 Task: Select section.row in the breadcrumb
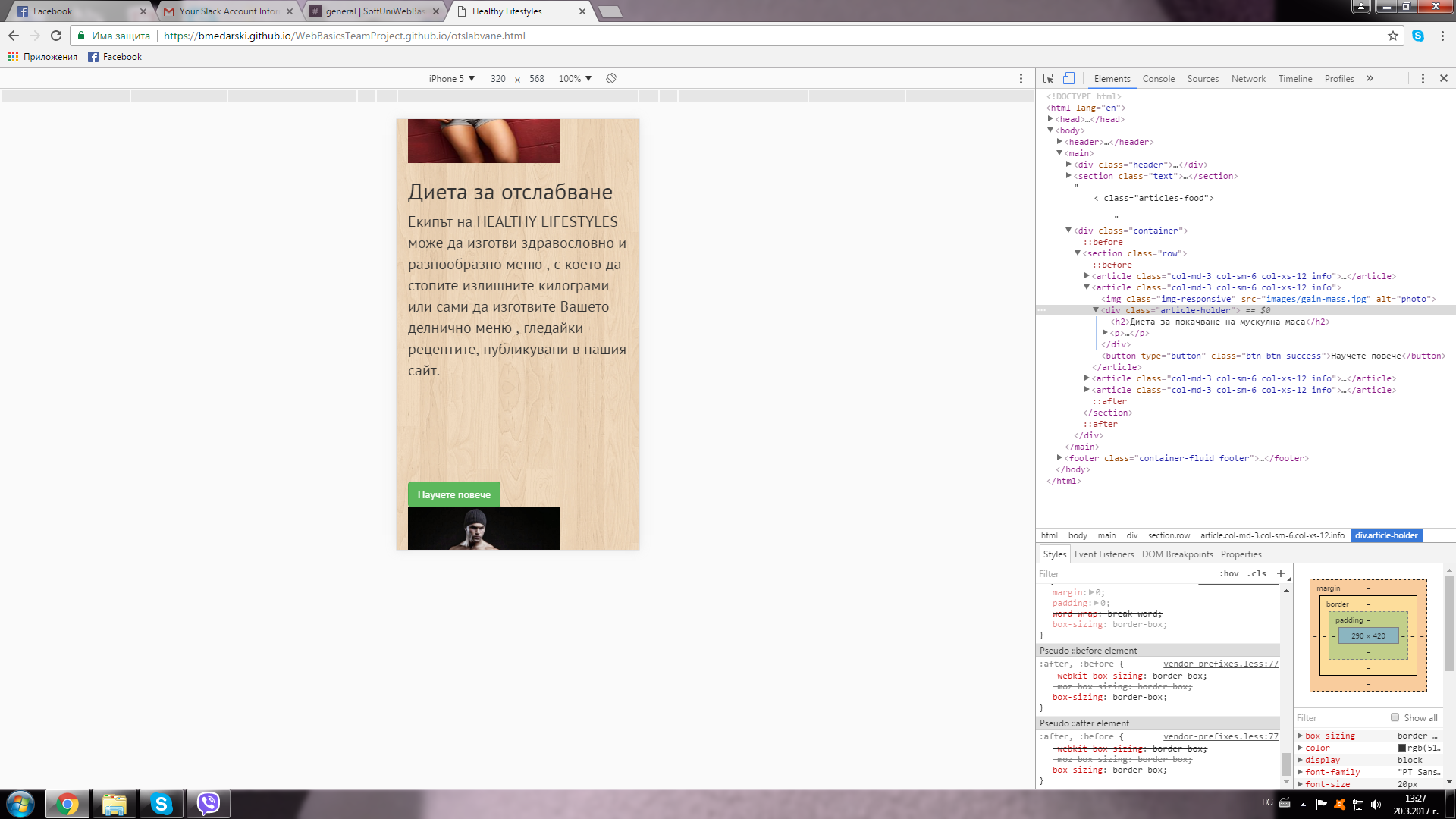(1169, 535)
